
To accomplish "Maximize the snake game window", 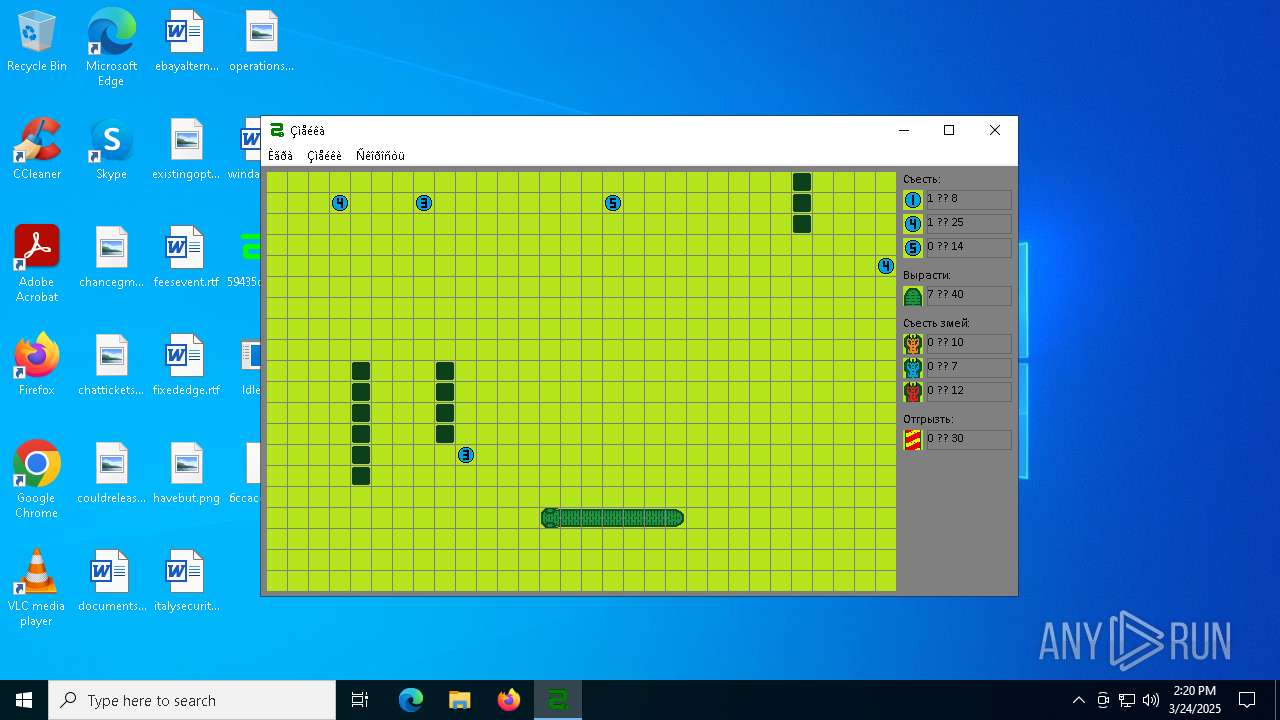I will click(949, 130).
